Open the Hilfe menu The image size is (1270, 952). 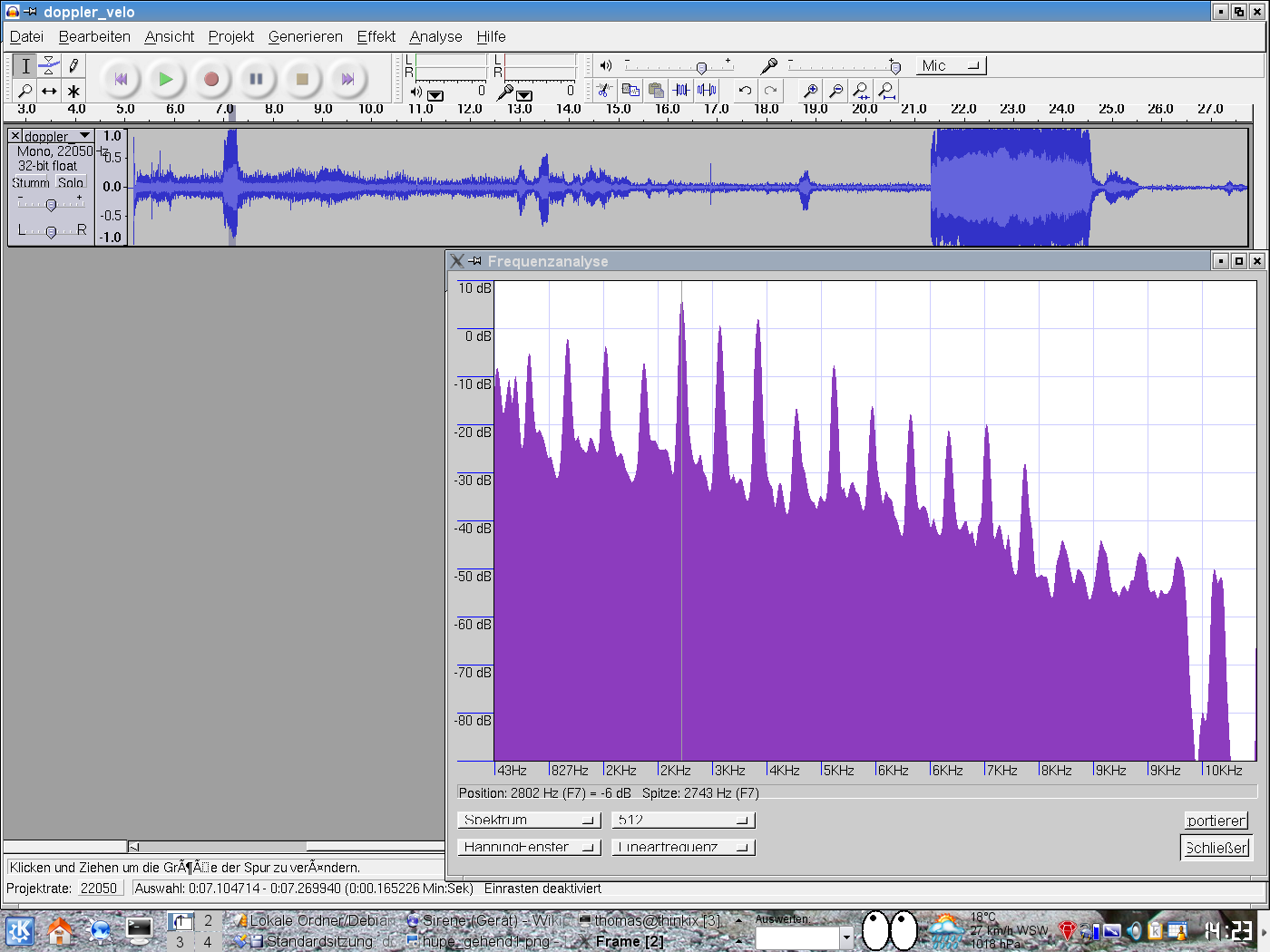[x=491, y=36]
